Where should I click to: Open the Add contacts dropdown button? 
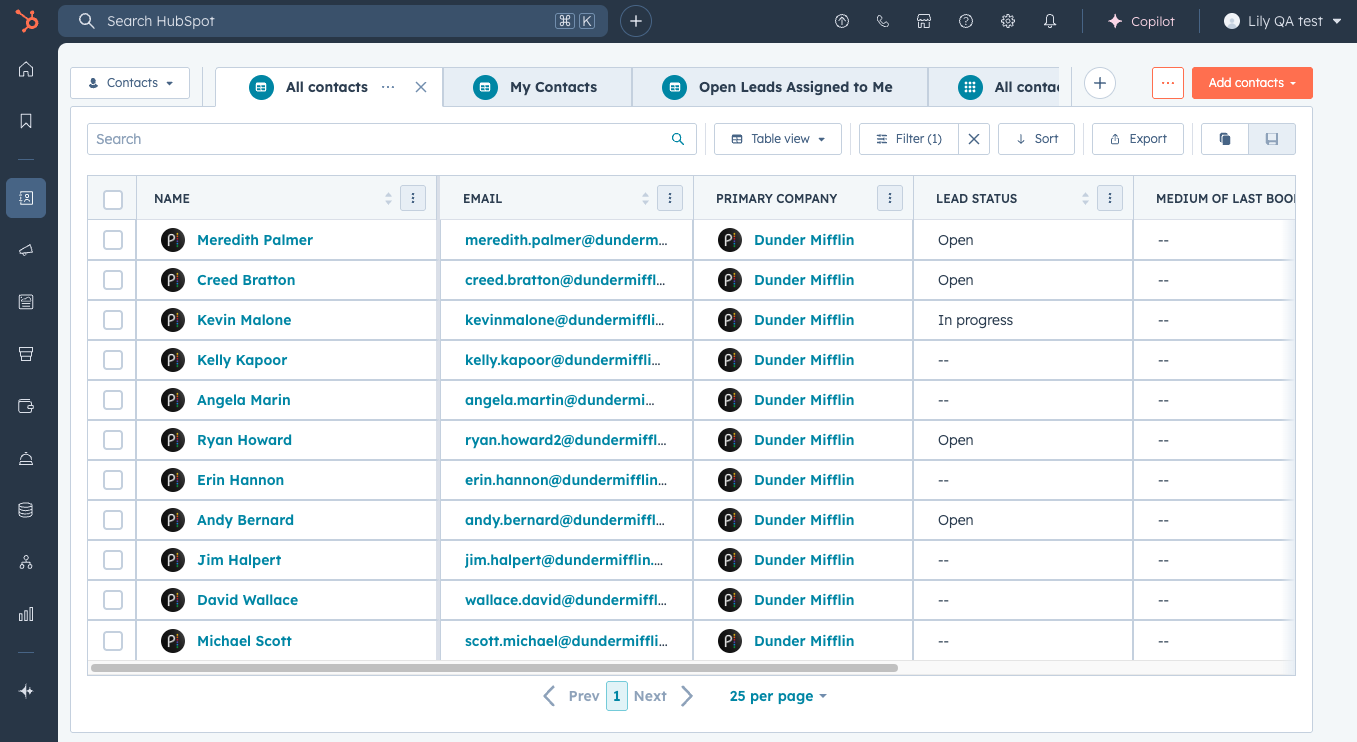1252,83
